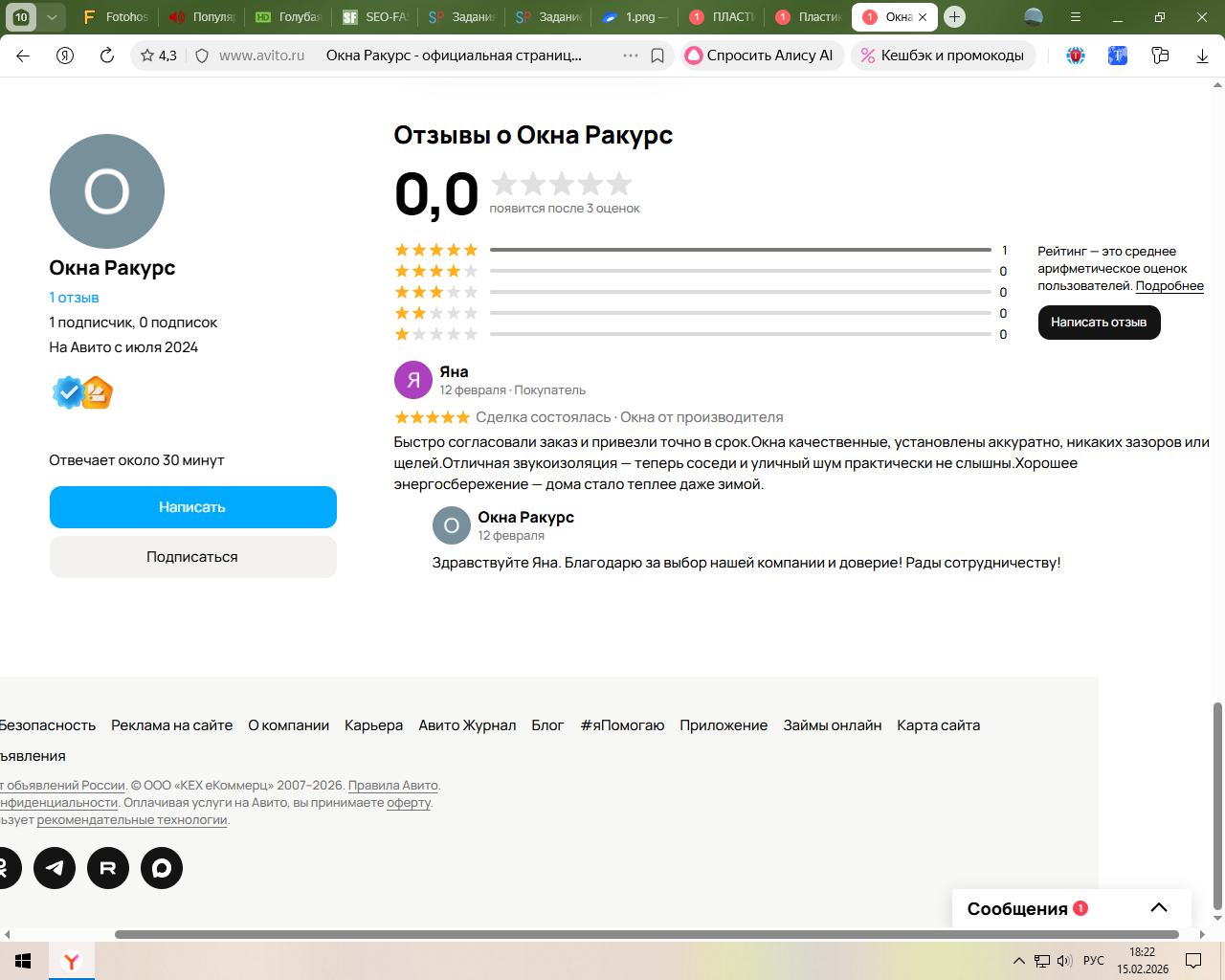The height and width of the screenshot is (980, 1225).
Task: Open the Приложение footer link
Action: 724,725
